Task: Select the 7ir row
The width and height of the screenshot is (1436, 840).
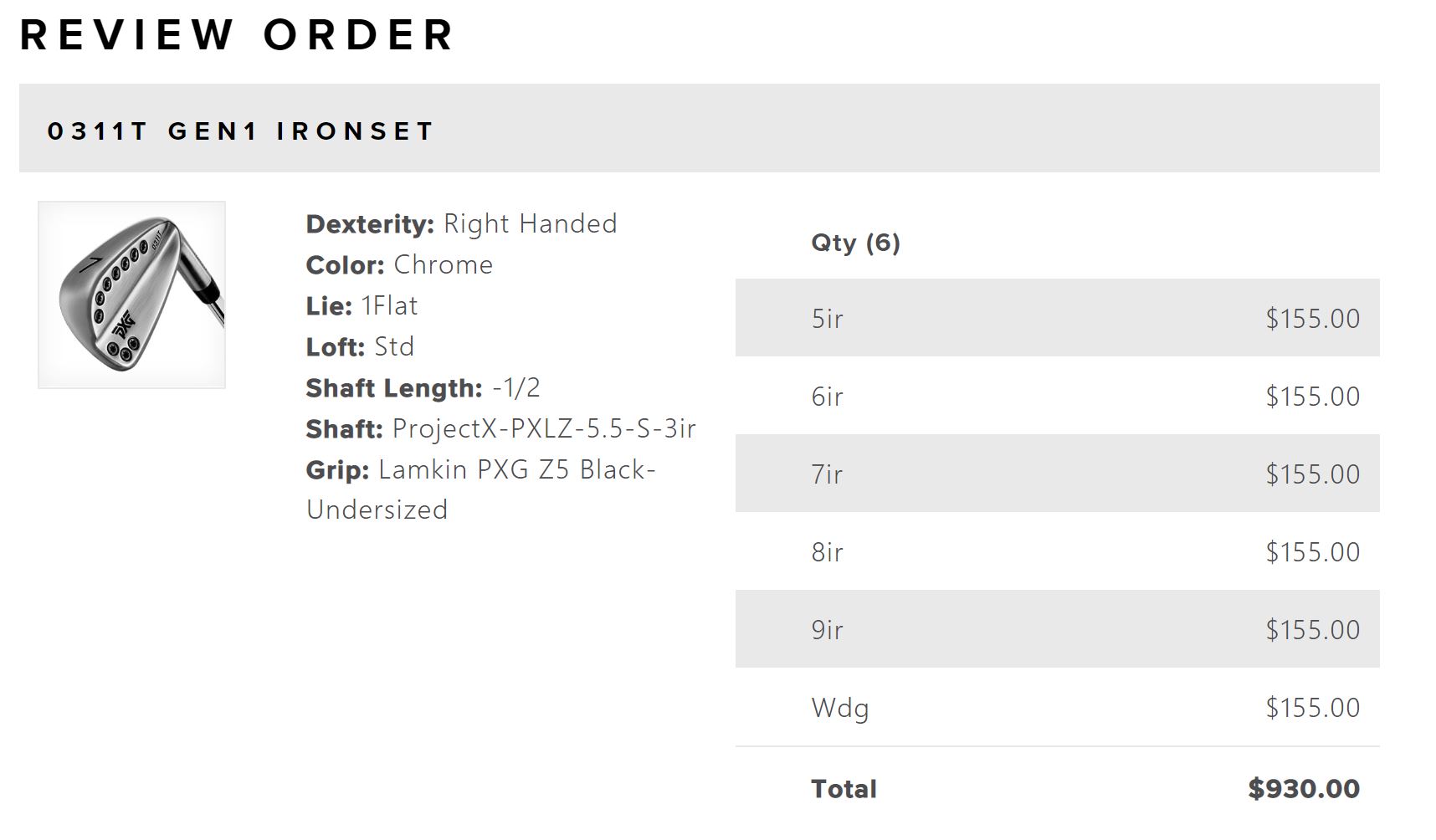Action: coord(1056,474)
